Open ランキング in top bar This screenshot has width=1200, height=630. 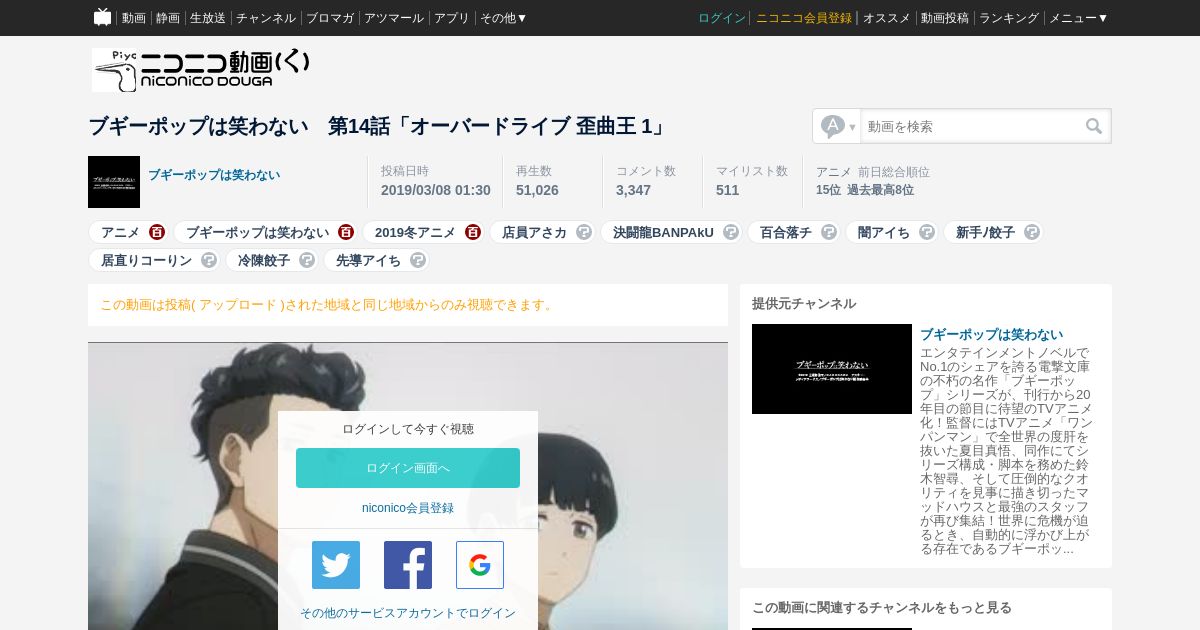click(x=1009, y=18)
